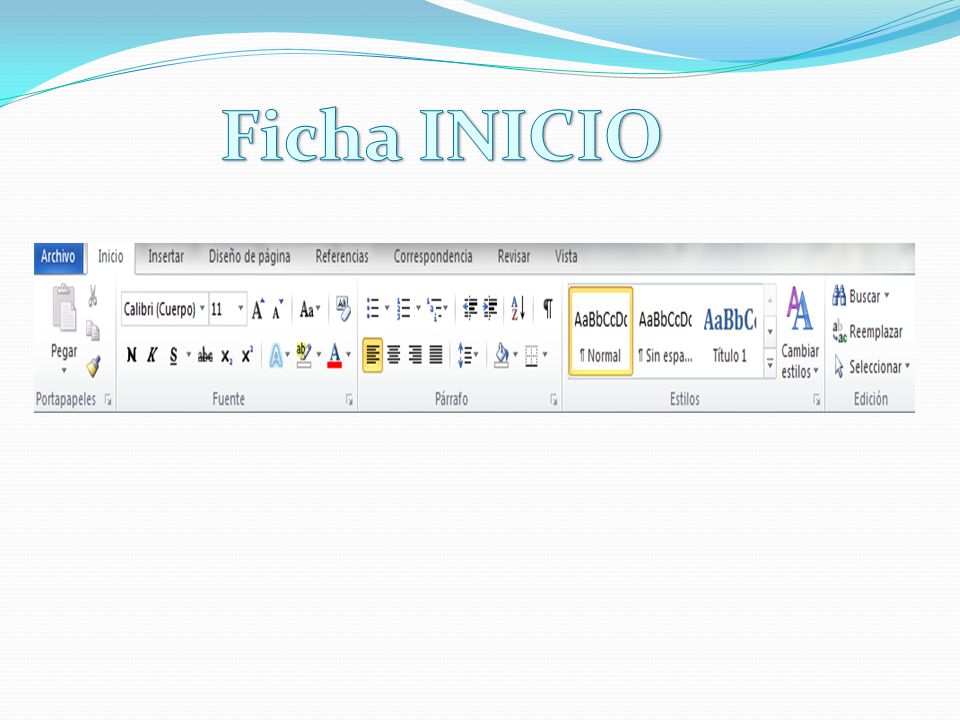960x720 pixels.
Task: Click the Increase Indent icon
Action: (490, 308)
